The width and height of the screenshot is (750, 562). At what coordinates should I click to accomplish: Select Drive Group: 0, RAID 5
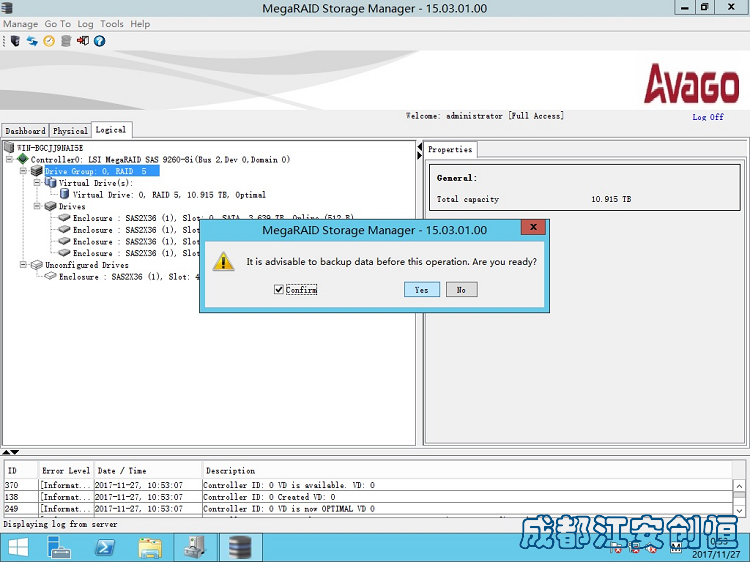[101, 171]
